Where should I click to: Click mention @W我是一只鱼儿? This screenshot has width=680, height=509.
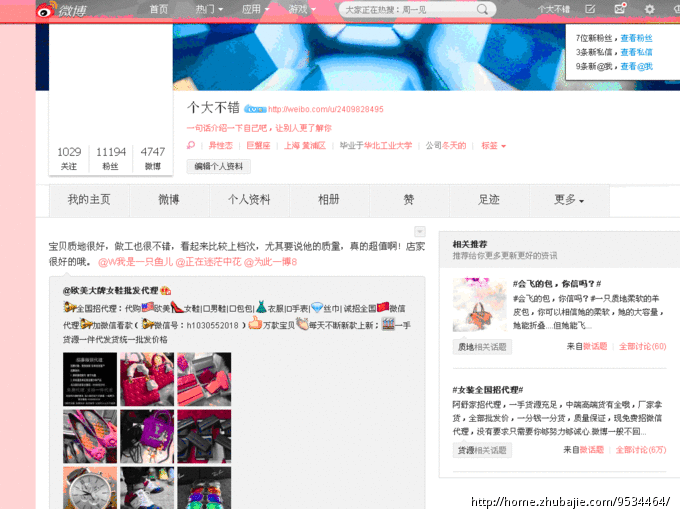tap(135, 262)
